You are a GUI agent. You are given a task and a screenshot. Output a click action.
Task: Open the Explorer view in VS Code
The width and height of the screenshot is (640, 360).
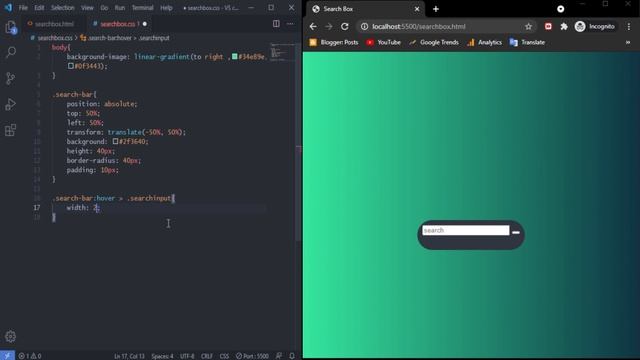point(11,27)
